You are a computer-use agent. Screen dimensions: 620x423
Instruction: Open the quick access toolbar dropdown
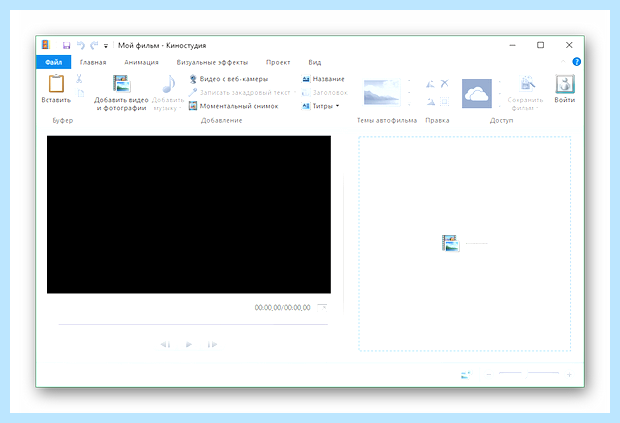tap(106, 46)
